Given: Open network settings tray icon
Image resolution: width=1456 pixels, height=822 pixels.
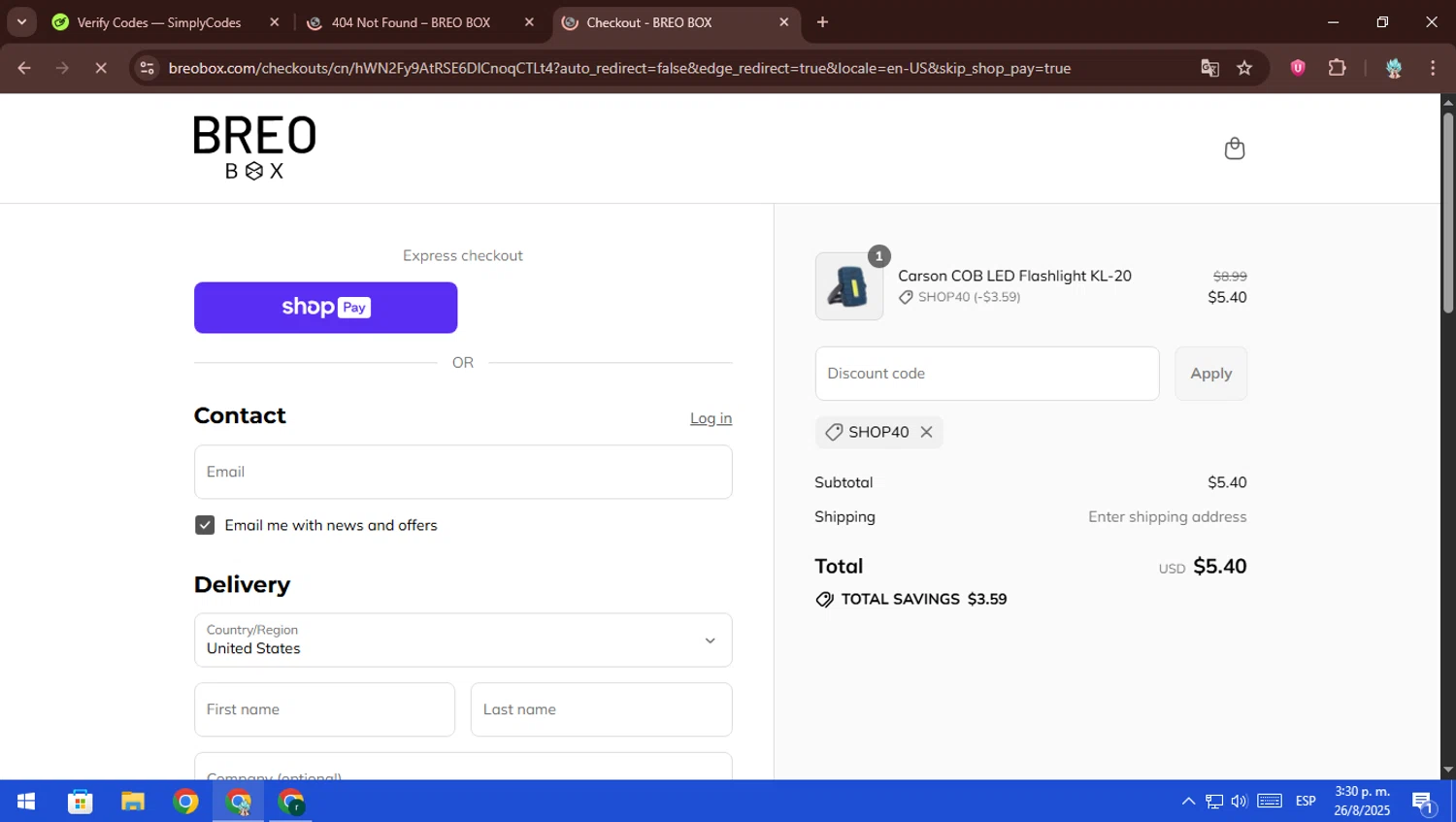Looking at the screenshot, I should 1214,802.
